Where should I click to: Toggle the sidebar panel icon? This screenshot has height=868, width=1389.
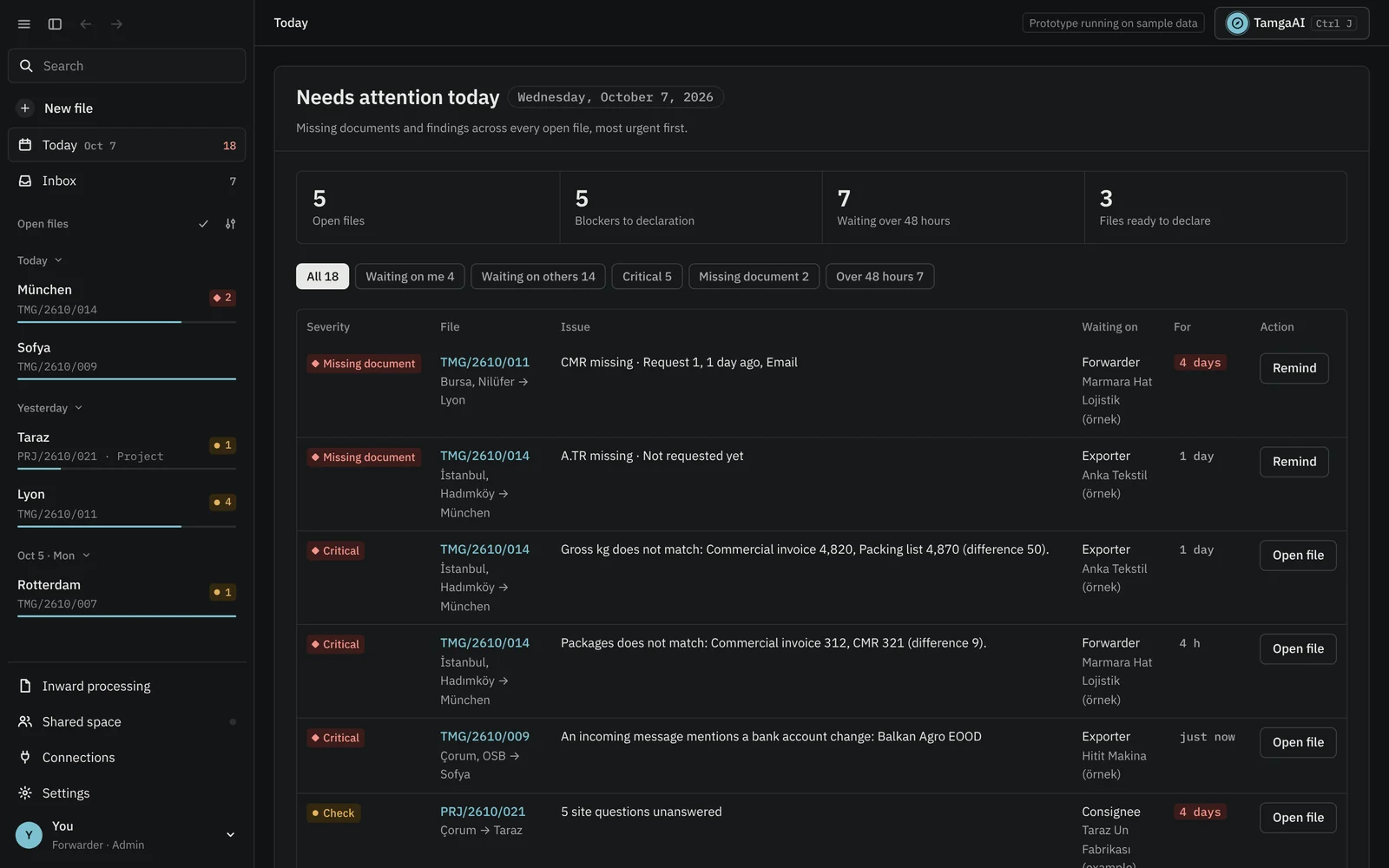[x=55, y=24]
